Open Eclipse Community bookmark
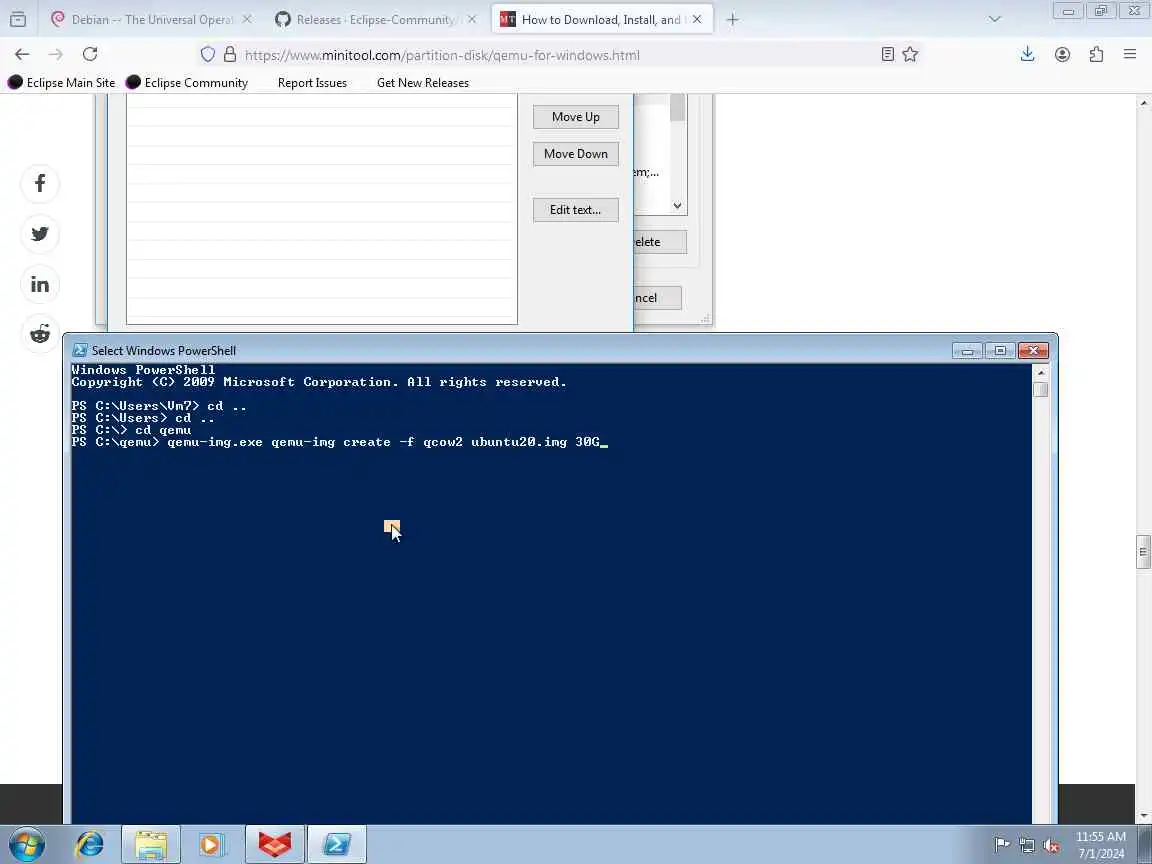Screen dimensions: 1152x864 187,83
